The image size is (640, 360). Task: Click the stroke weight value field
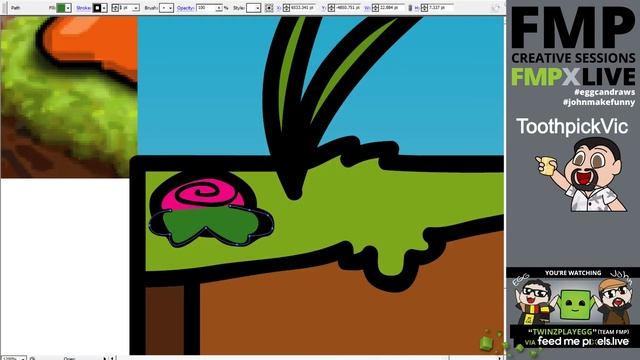click(x=126, y=8)
